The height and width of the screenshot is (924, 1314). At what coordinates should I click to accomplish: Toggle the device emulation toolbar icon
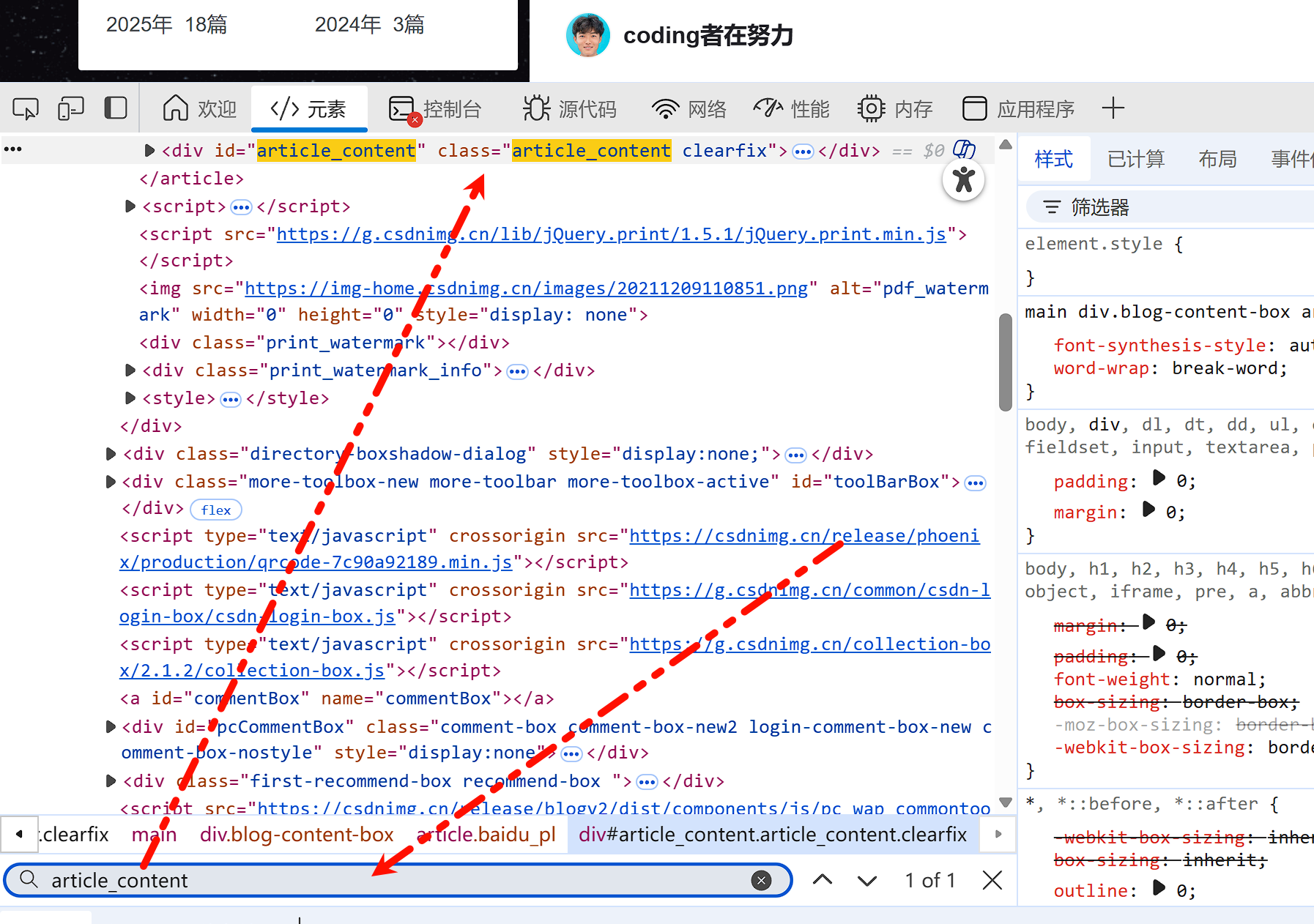coord(70,108)
